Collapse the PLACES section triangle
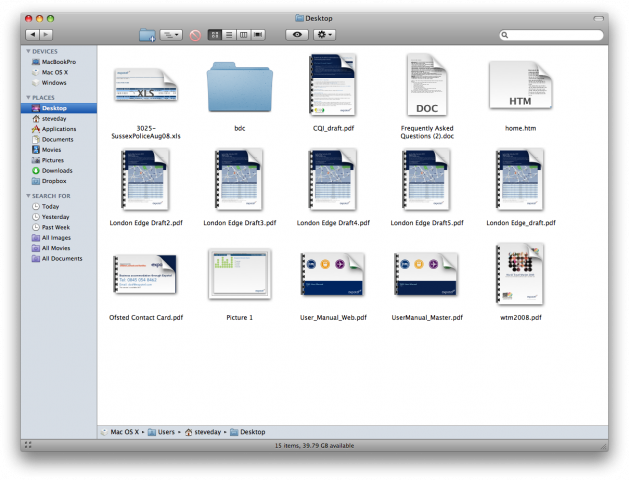This screenshot has width=629, height=480. [28, 97]
